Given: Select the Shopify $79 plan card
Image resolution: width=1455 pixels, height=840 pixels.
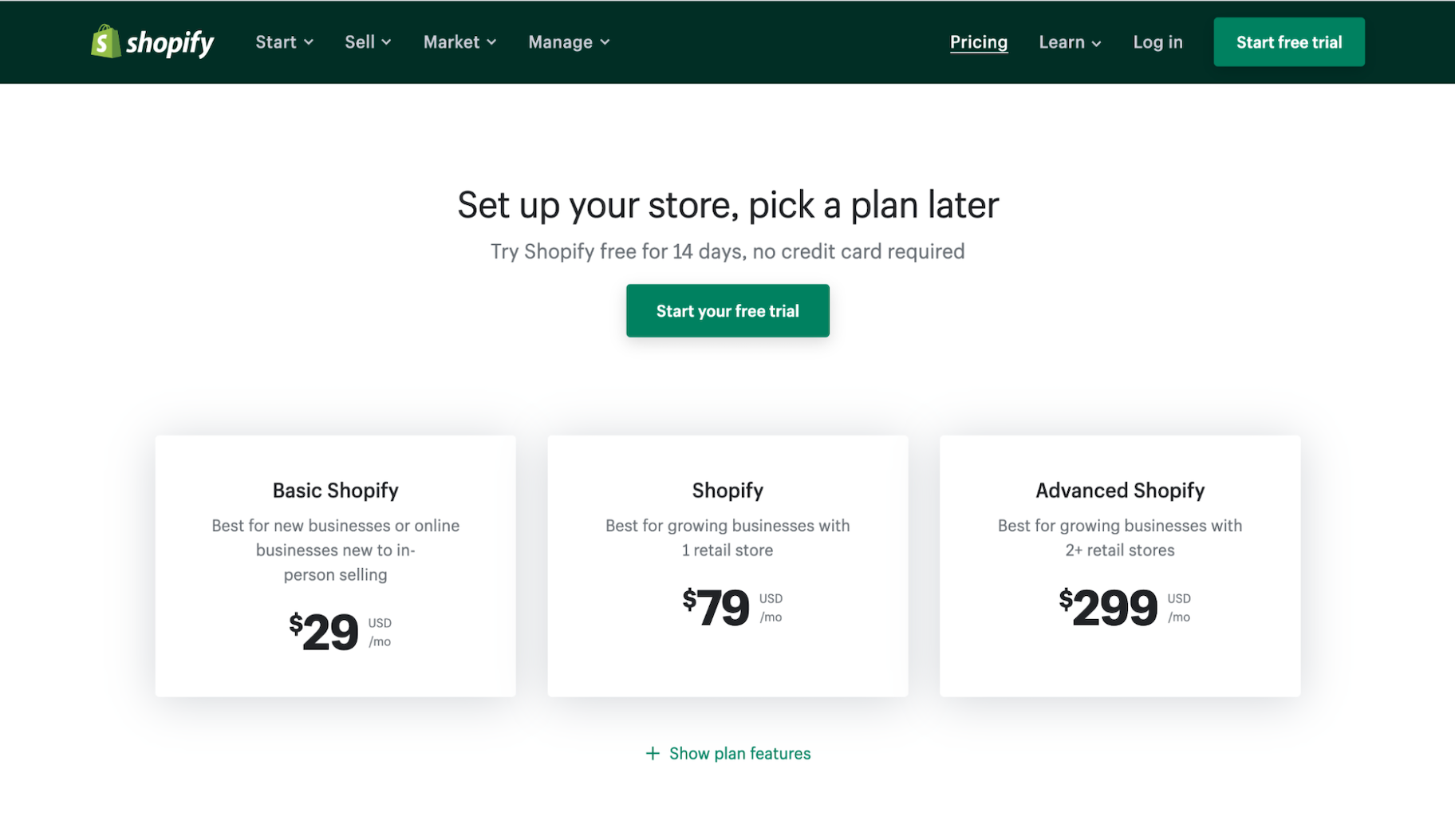Looking at the screenshot, I should click(727, 565).
